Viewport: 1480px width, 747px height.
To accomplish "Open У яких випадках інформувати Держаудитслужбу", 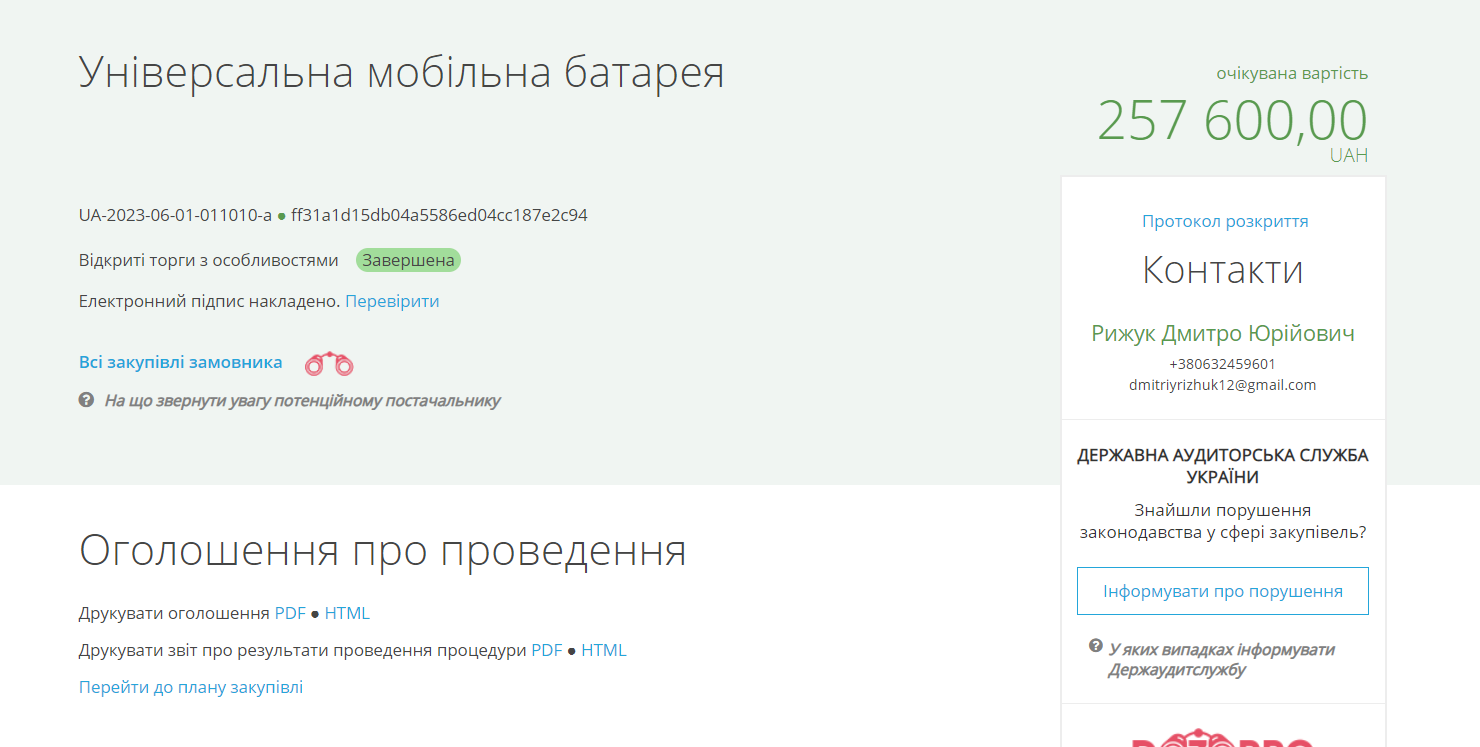I will 1221,659.
